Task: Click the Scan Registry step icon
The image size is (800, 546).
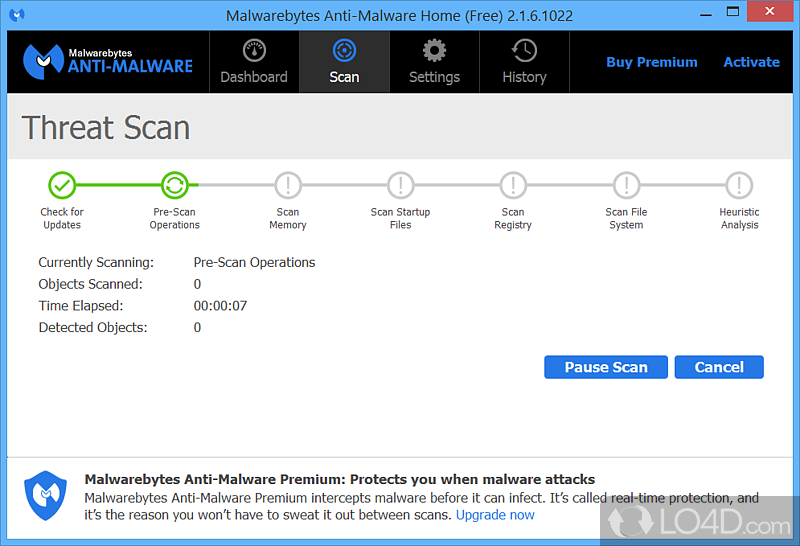Action: pyautogui.click(x=513, y=185)
